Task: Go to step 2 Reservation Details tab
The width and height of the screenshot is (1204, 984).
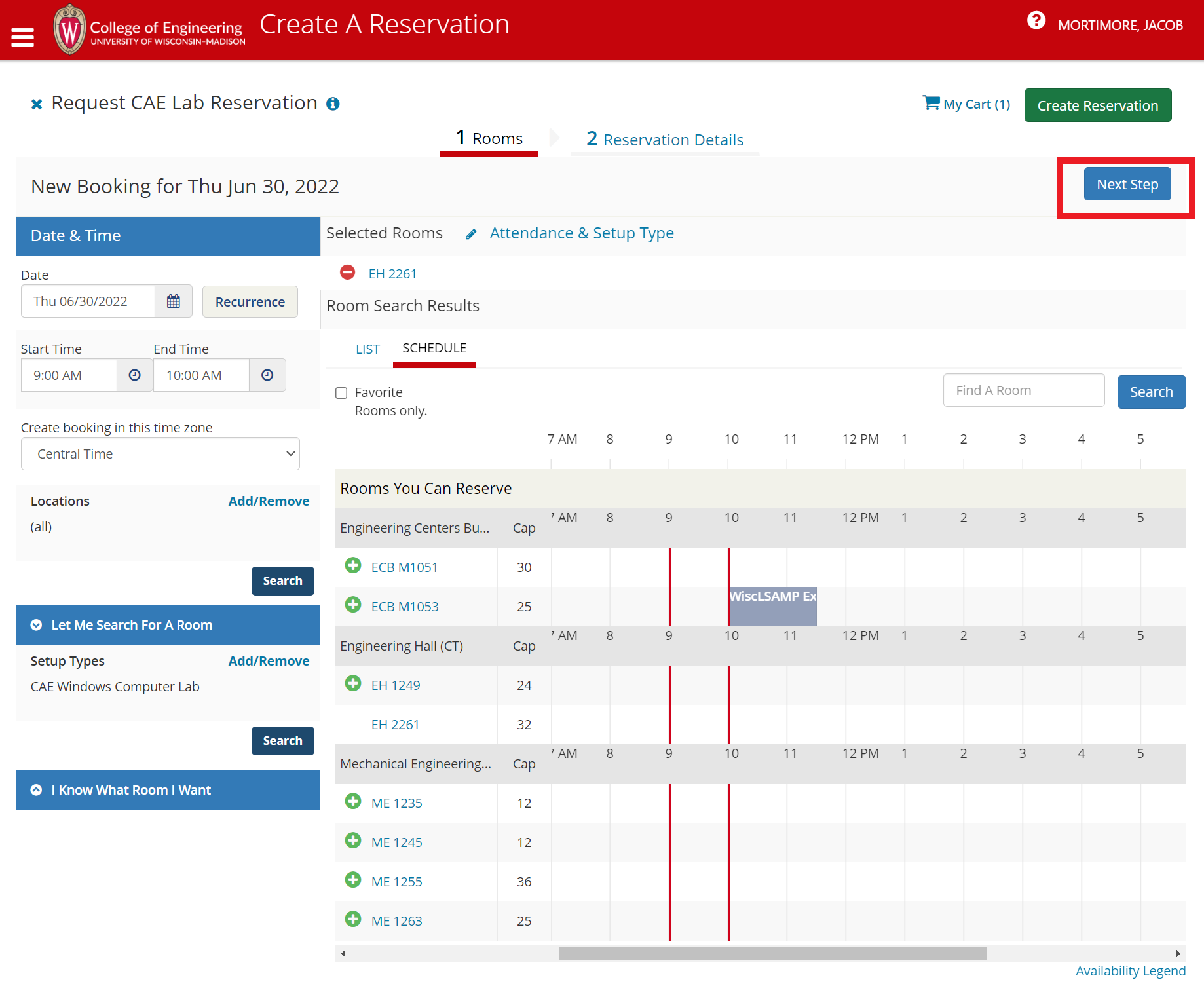Action: coord(665,139)
